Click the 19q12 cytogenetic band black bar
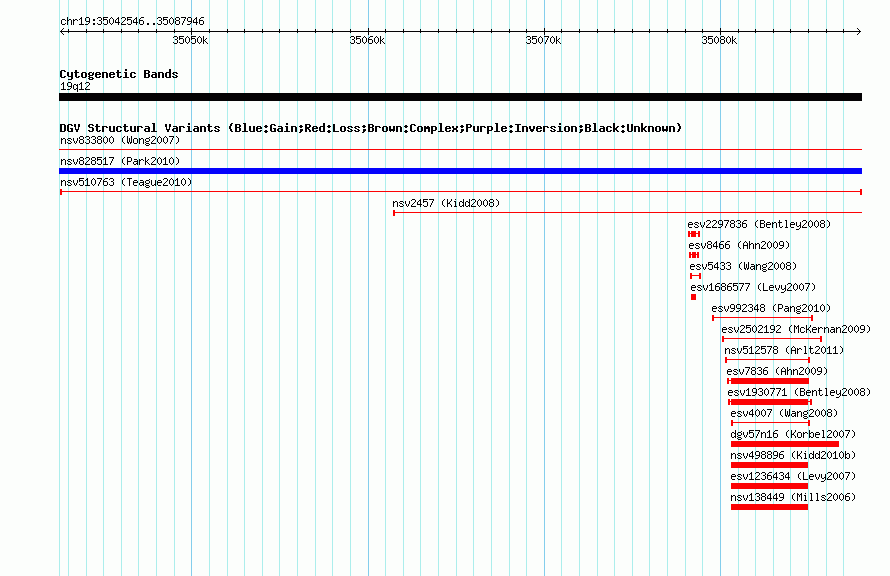890x576 pixels. click(460, 97)
